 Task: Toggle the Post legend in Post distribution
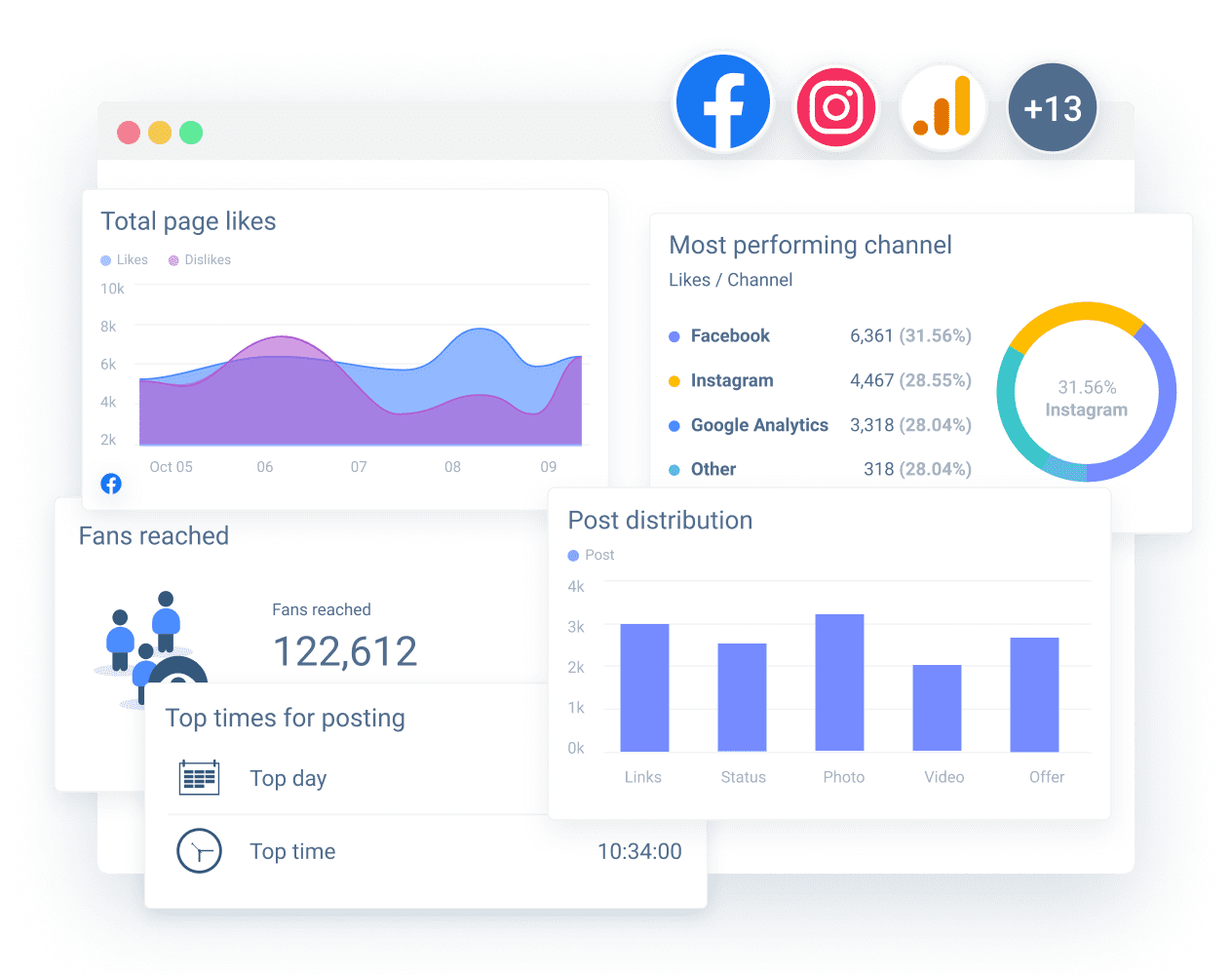(591, 555)
